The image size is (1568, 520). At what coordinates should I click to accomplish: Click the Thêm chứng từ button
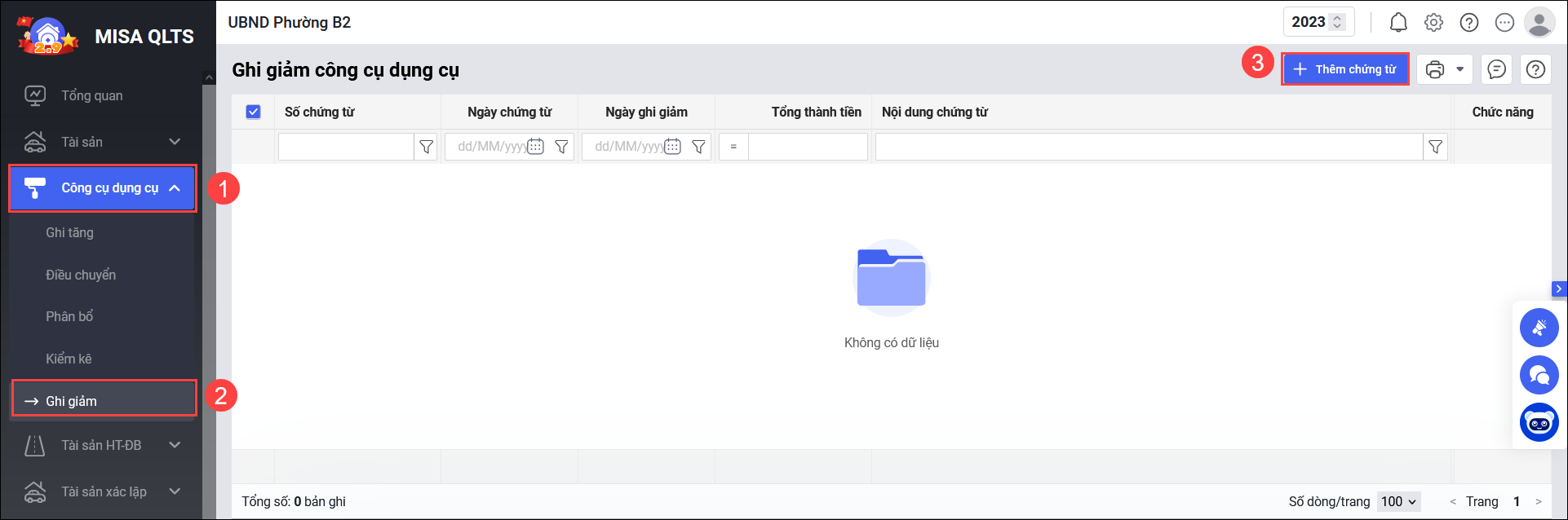click(x=1344, y=70)
